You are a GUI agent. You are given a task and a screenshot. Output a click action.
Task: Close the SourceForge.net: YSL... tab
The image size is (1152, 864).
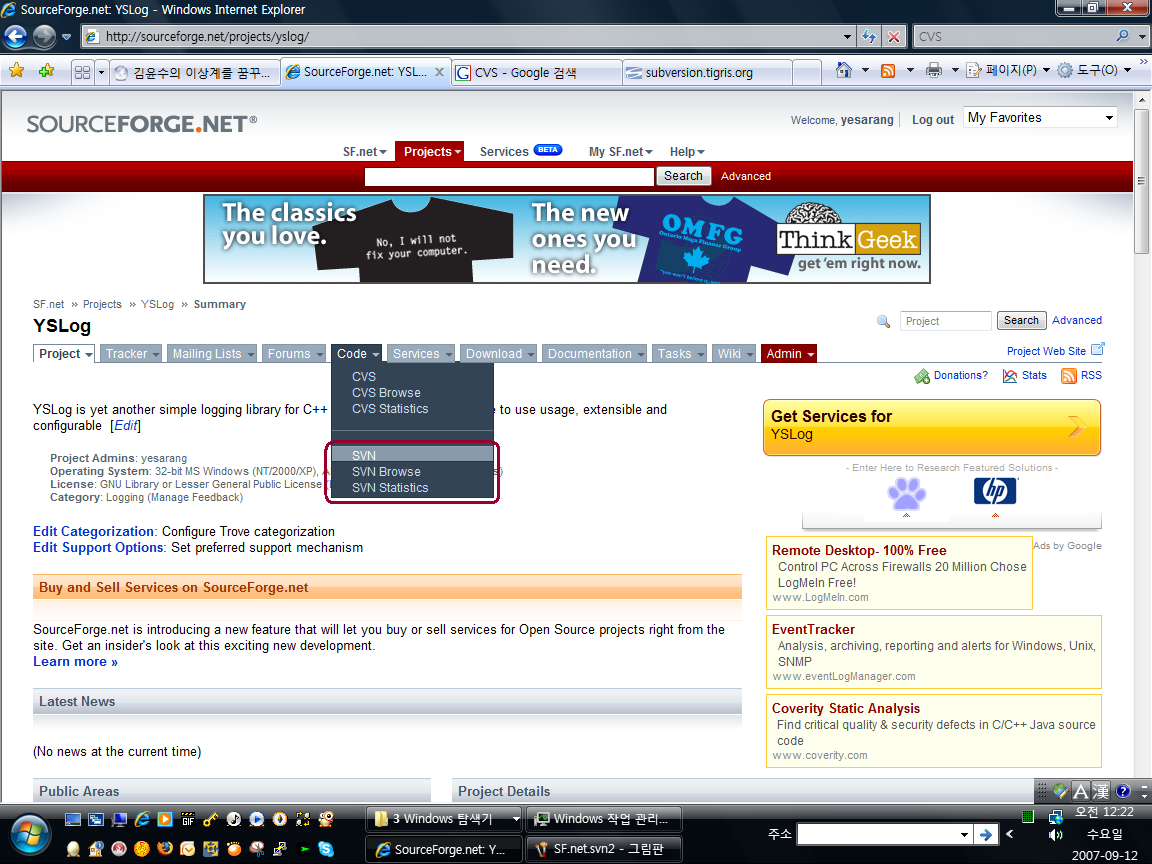pos(439,71)
